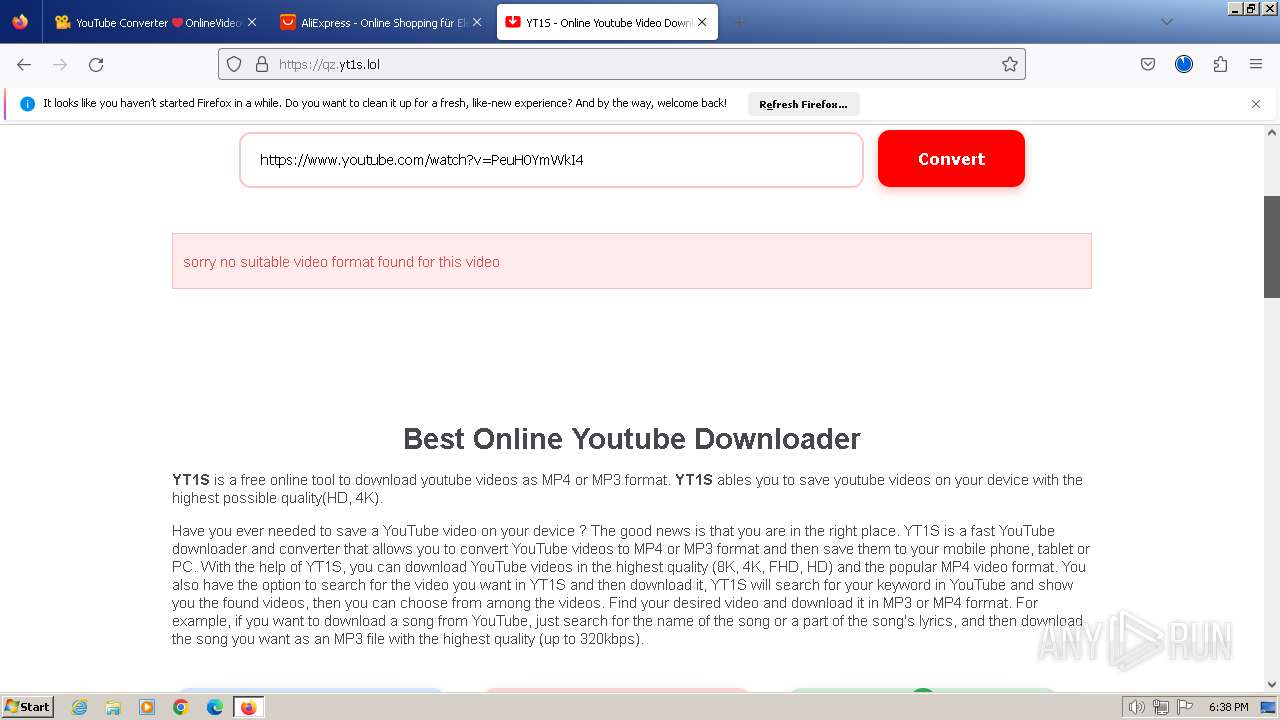Open the Action Center flag icon
Screen dimensions: 1280x720
1184,707
